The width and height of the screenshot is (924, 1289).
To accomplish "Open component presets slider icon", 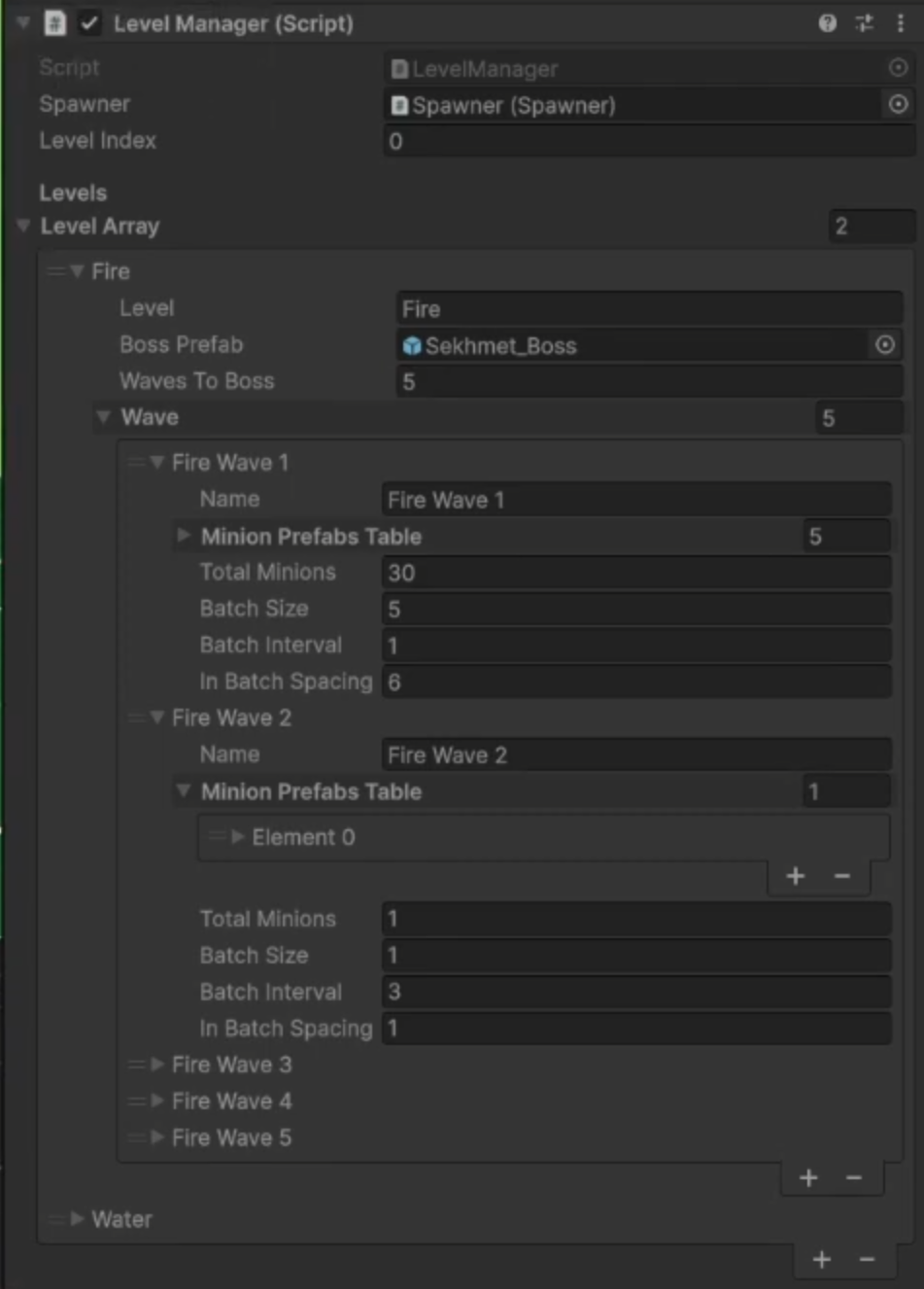I will tap(864, 23).
